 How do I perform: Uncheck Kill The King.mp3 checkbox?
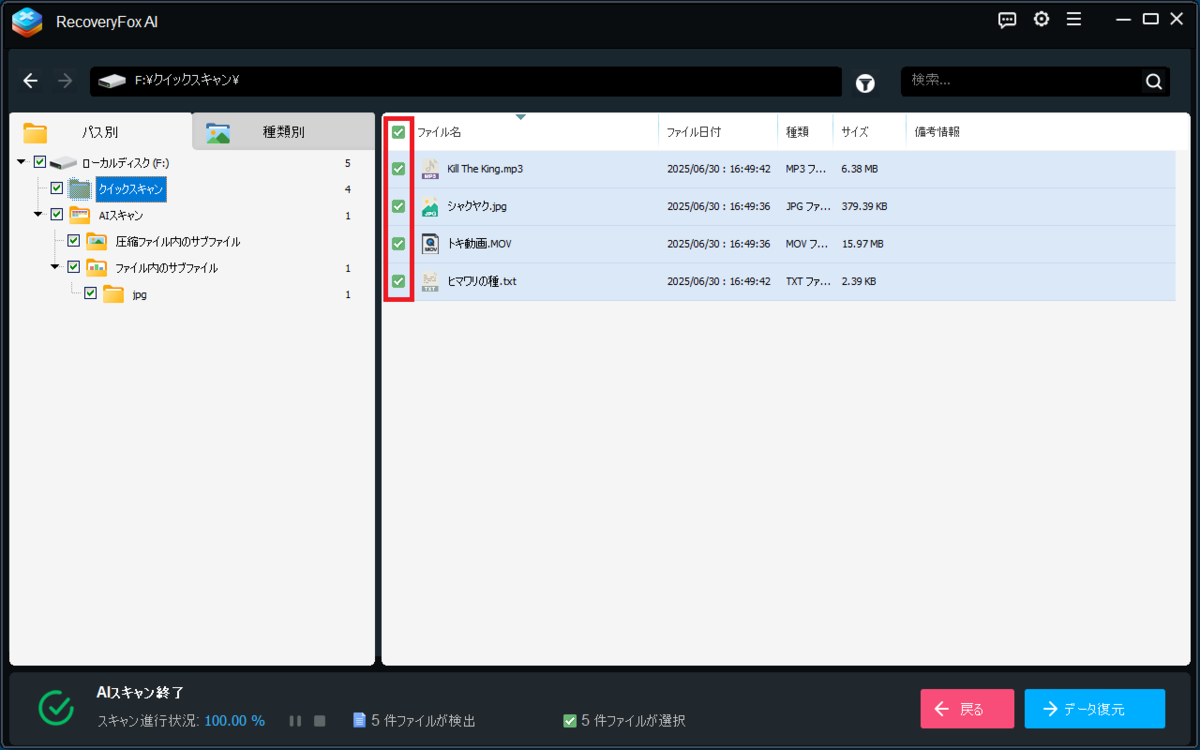(398, 169)
